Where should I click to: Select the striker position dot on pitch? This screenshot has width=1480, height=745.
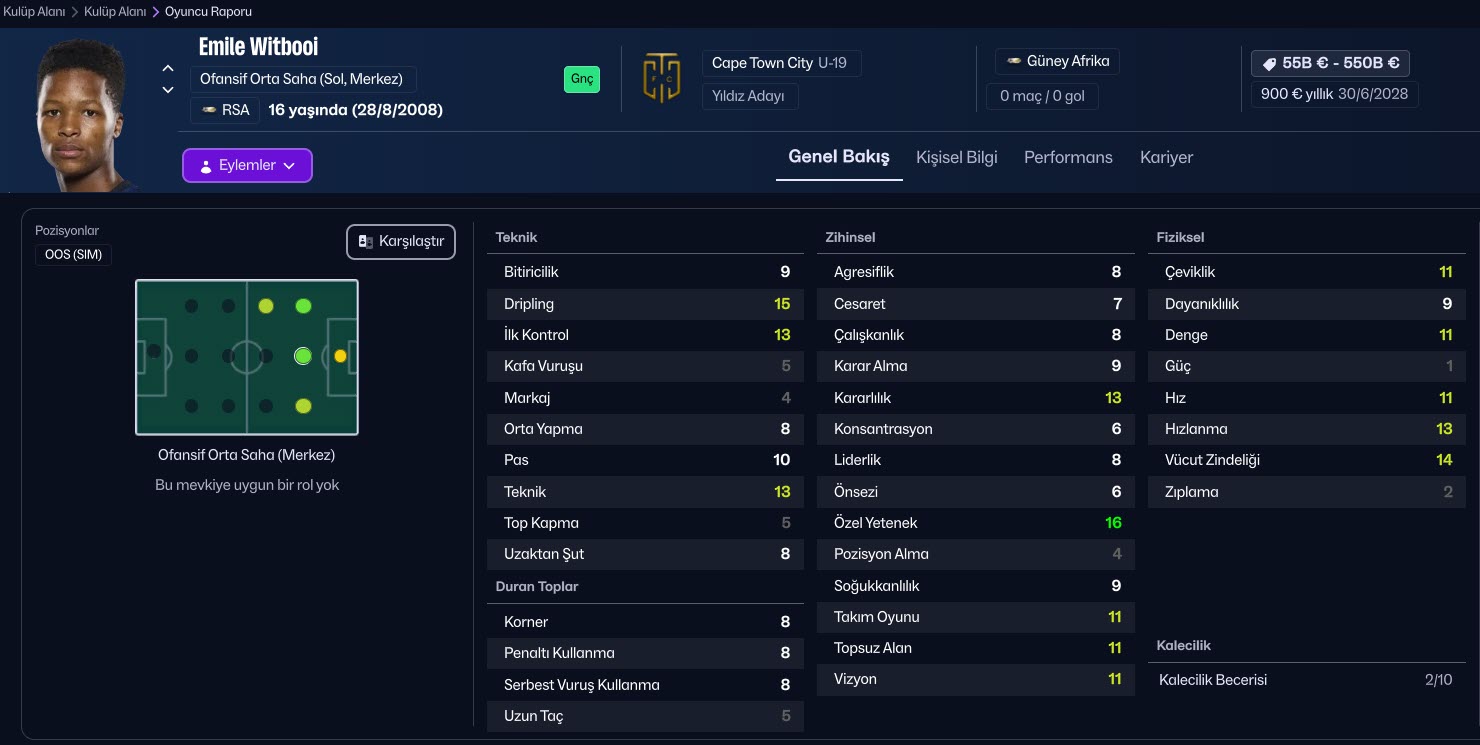click(340, 356)
